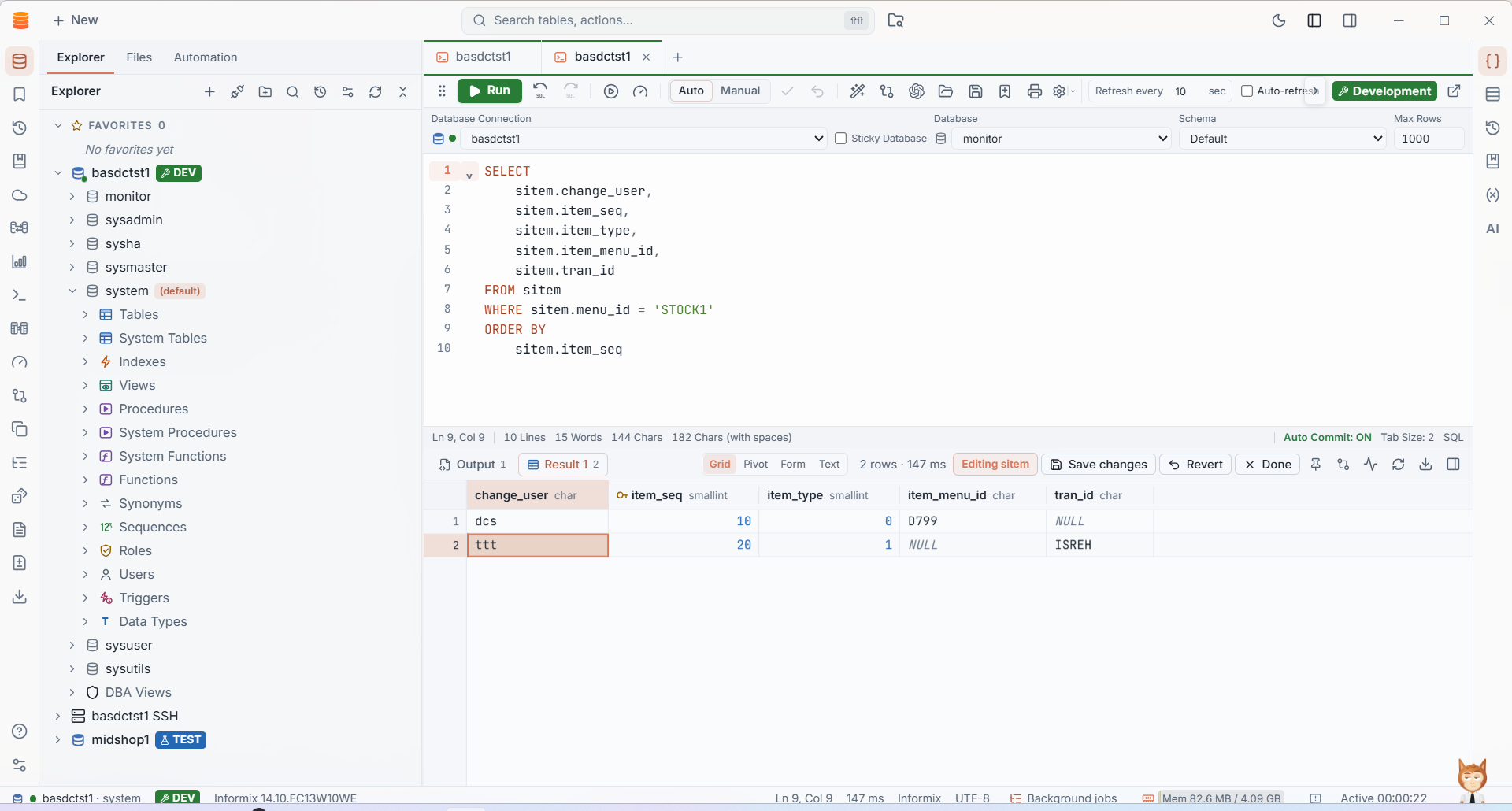Viewport: 1512px width, 811px height.
Task: Switch to the Files tab
Action: (x=139, y=57)
